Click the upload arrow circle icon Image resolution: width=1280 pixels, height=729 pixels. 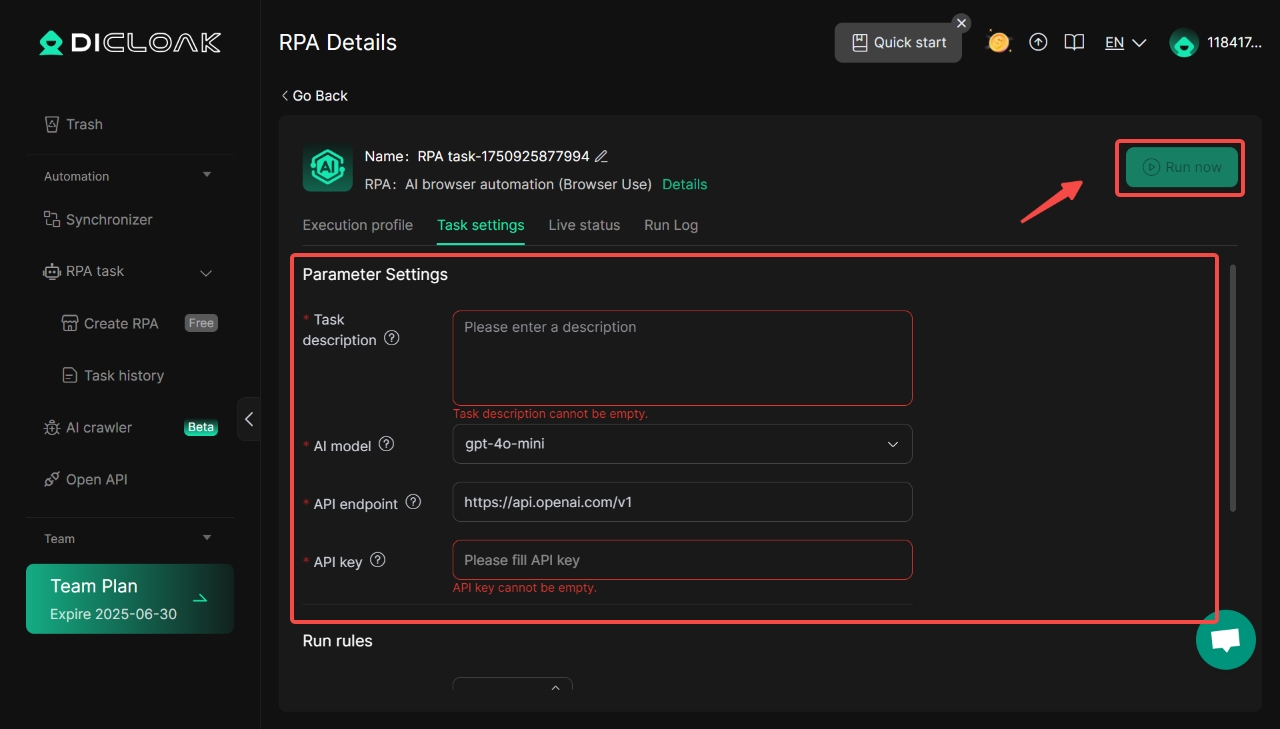click(x=1038, y=42)
